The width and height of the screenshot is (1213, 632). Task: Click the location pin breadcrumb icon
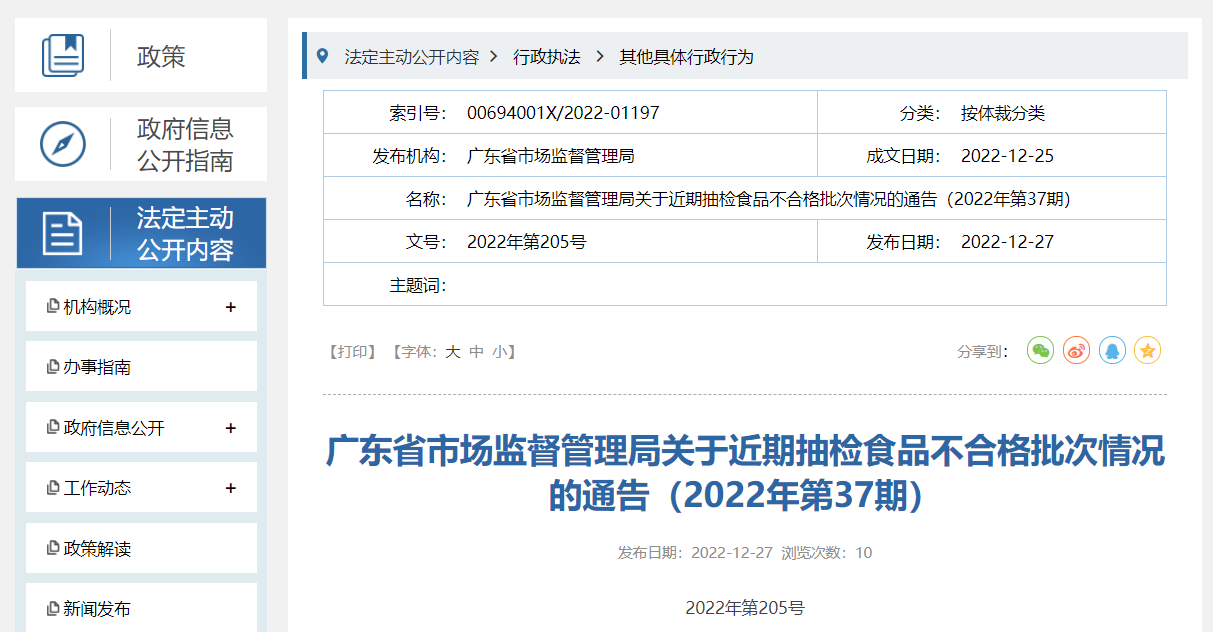322,56
